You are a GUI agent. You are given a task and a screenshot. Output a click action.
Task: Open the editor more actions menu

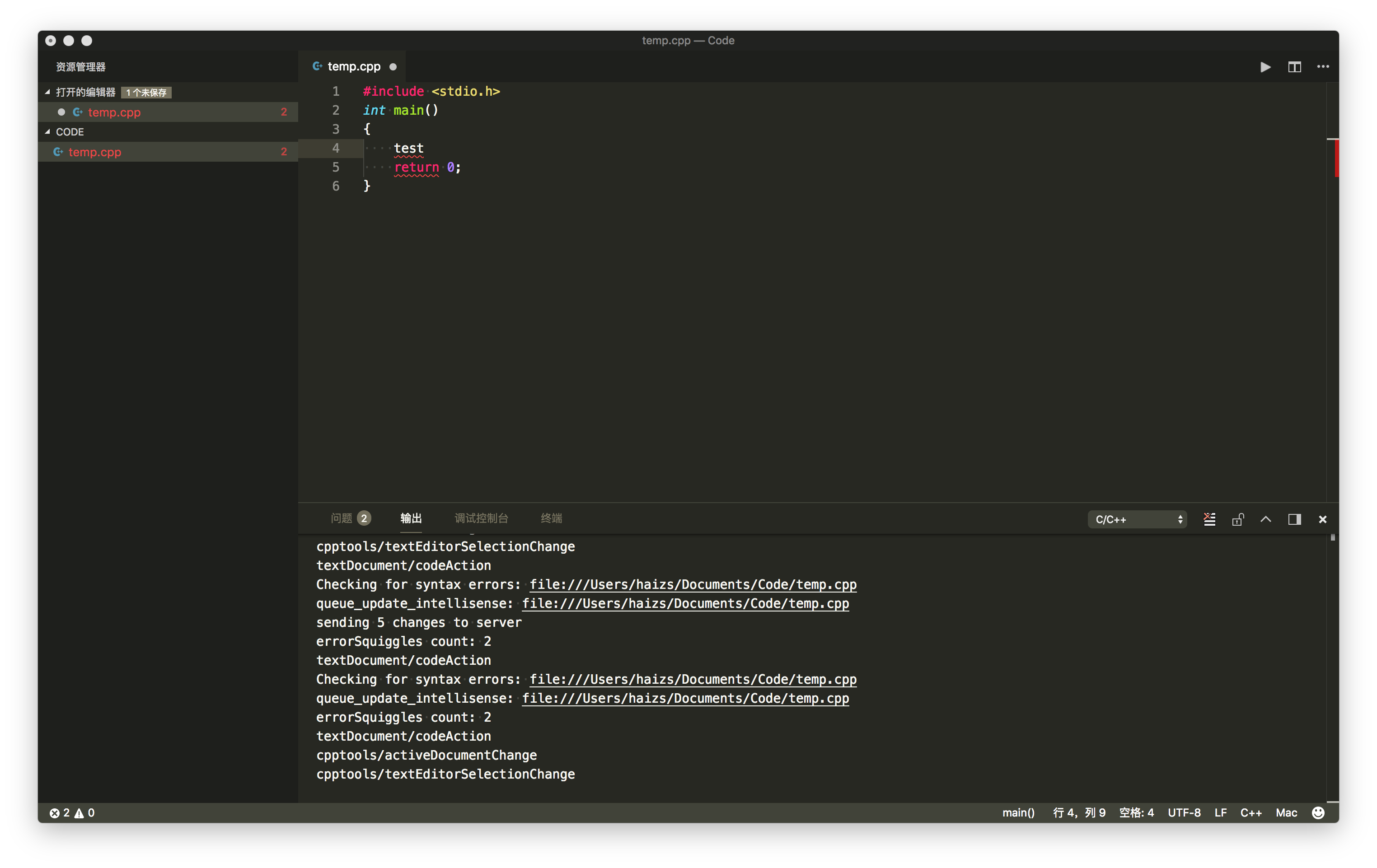point(1323,66)
